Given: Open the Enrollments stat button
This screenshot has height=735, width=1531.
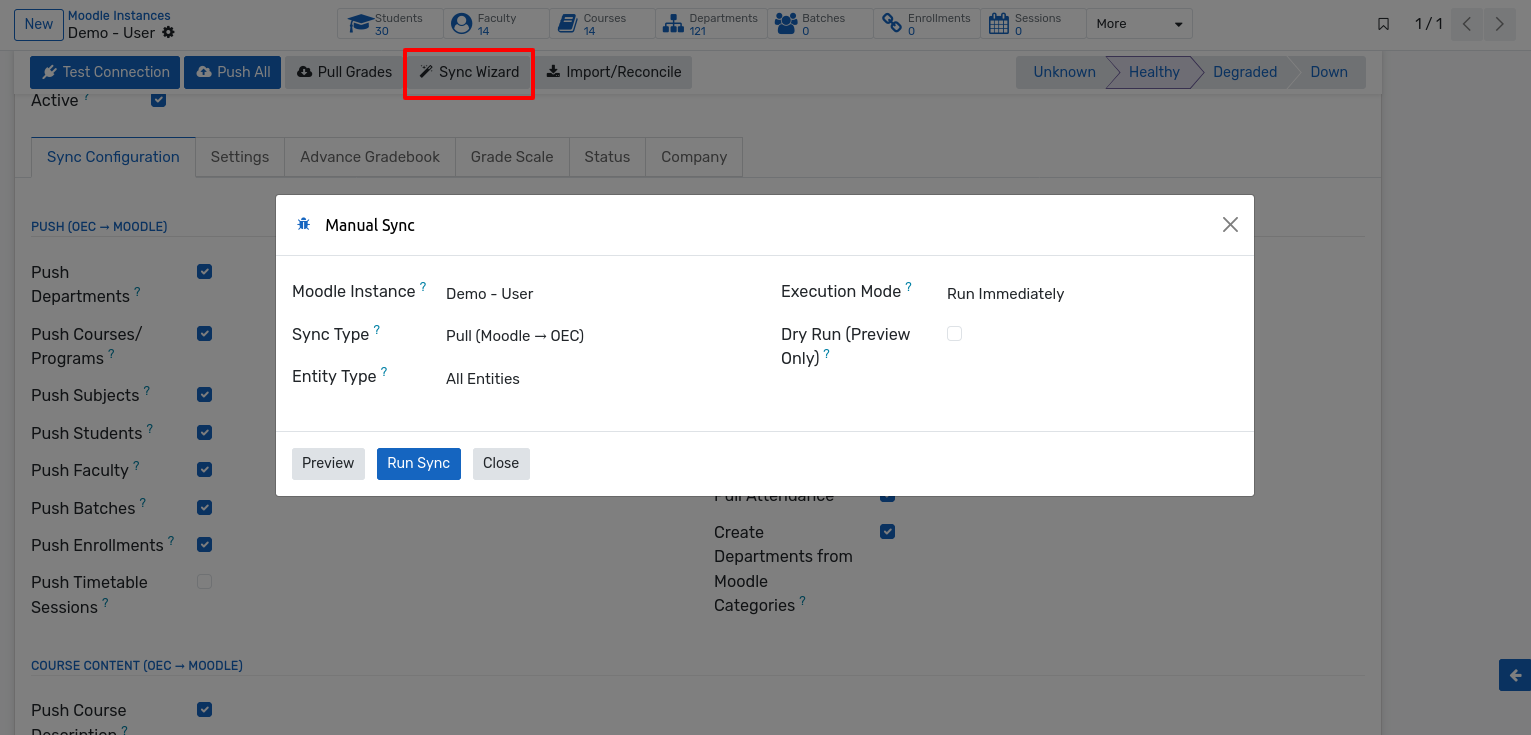Looking at the screenshot, I should tap(926, 24).
